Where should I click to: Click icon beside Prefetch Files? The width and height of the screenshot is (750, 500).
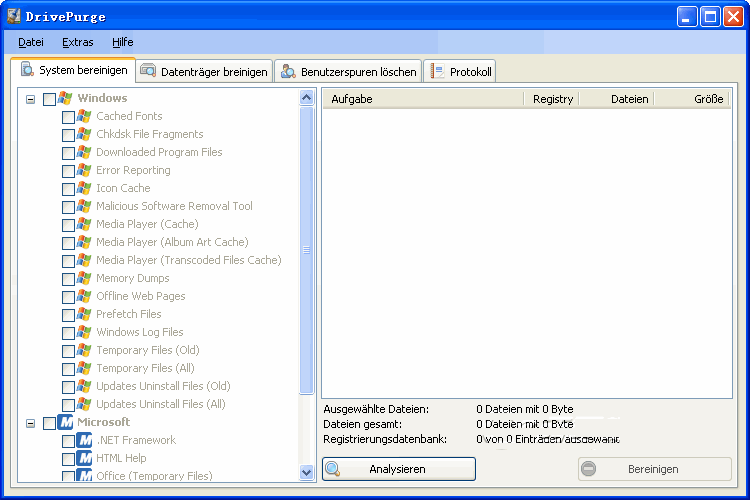[x=84, y=314]
